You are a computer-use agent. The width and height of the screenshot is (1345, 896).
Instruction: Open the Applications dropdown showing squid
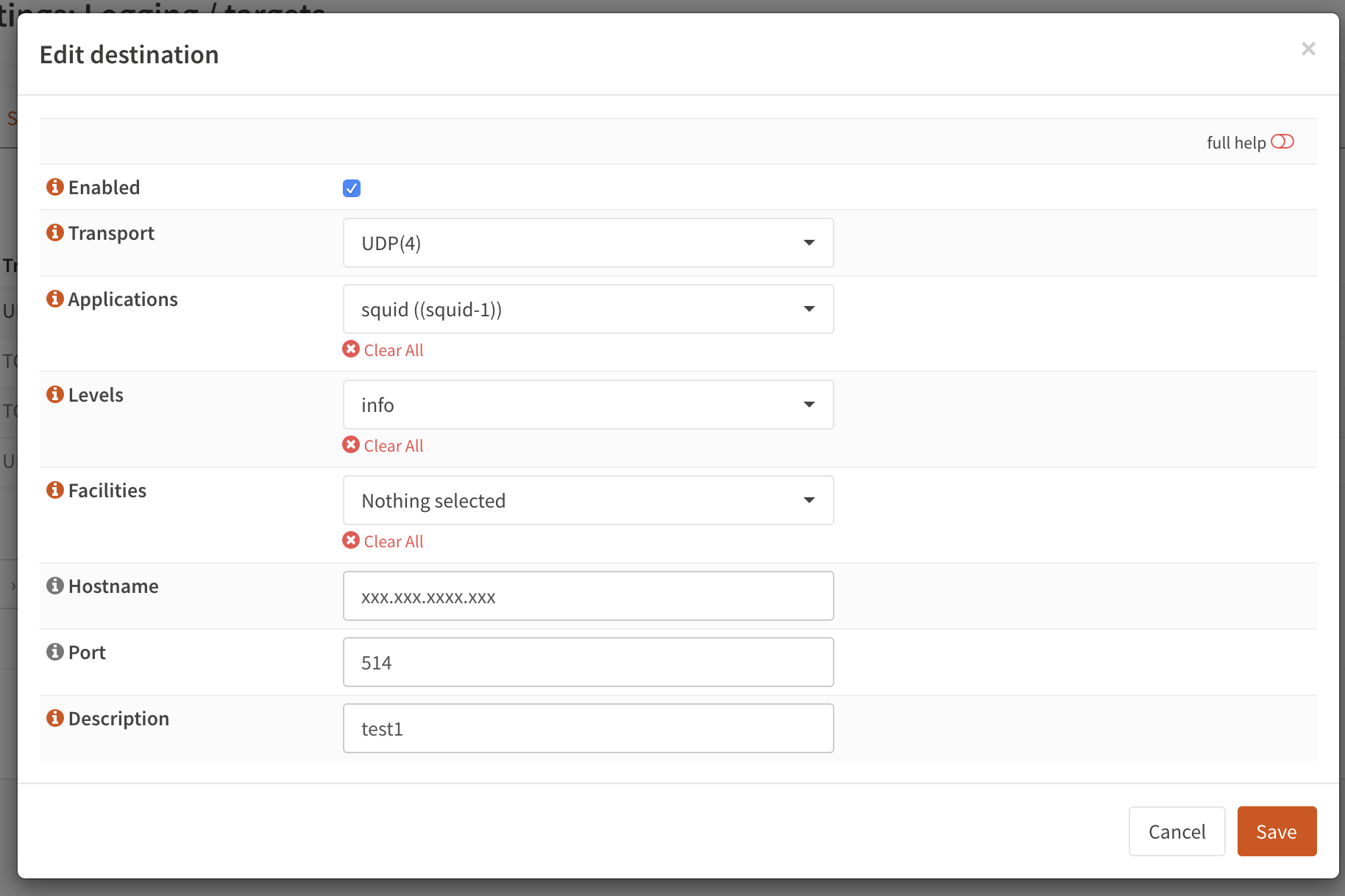[588, 309]
